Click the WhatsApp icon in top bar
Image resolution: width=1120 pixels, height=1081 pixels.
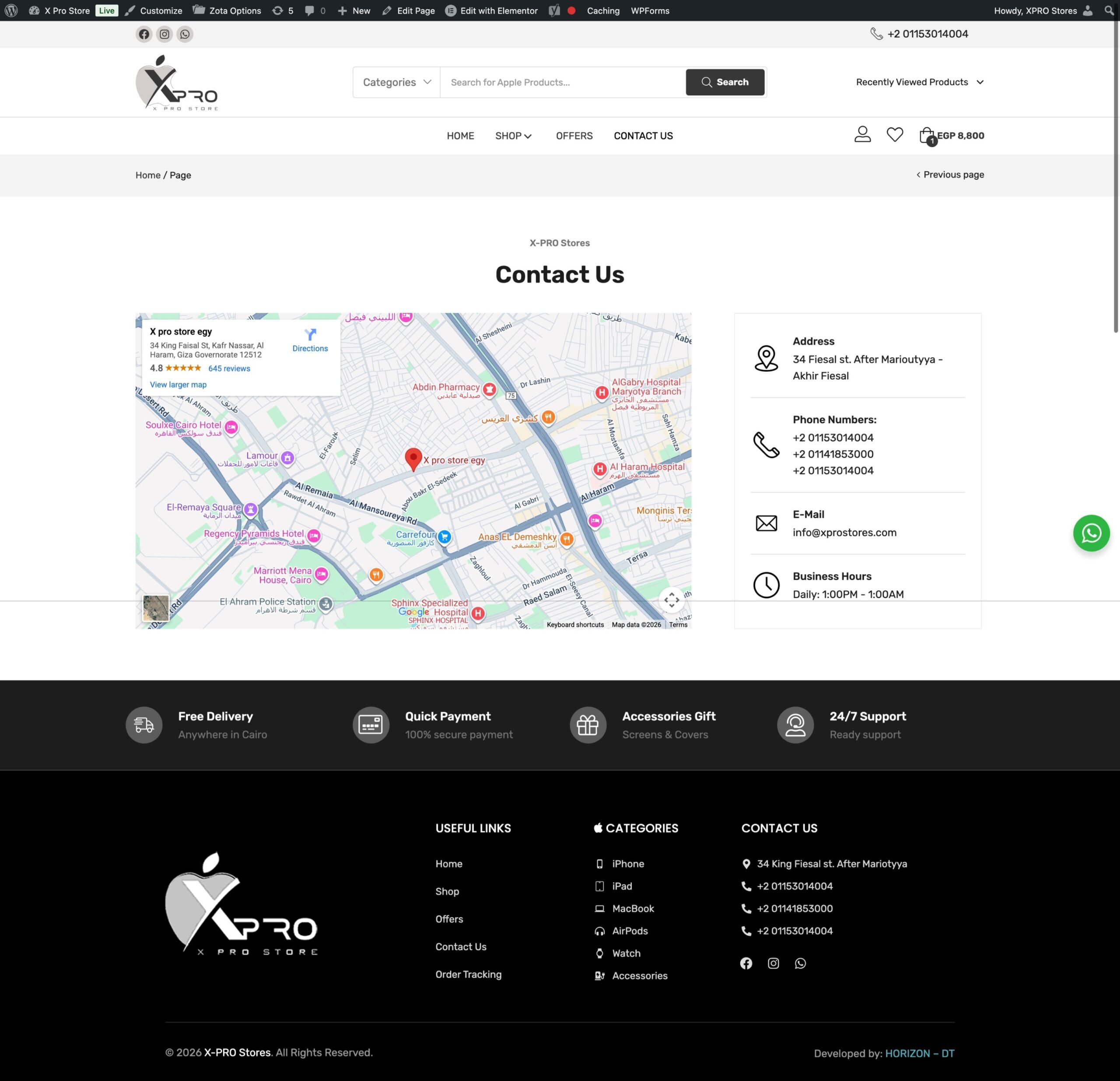coord(185,34)
